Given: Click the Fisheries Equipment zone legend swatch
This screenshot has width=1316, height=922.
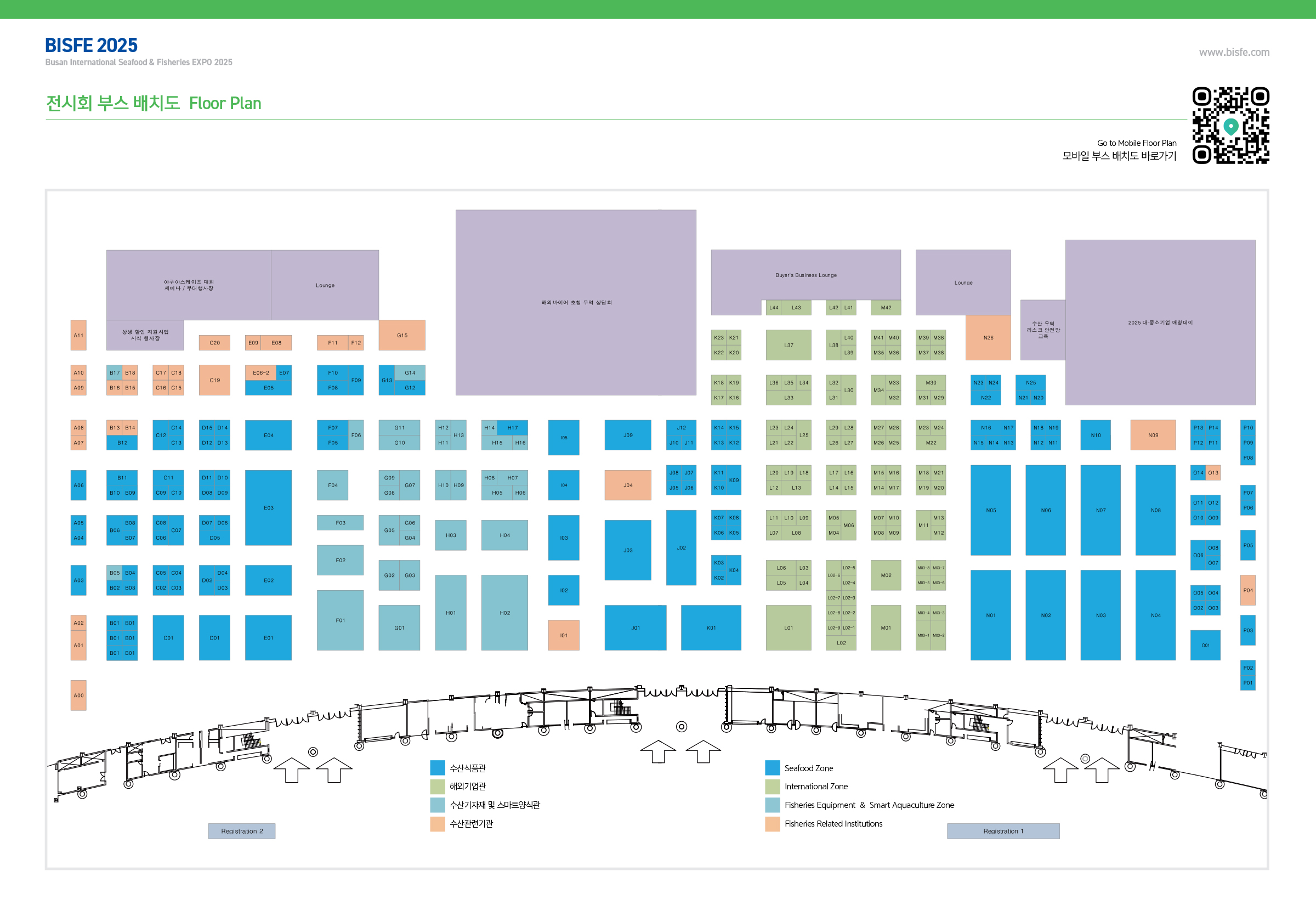Looking at the screenshot, I should [772, 805].
